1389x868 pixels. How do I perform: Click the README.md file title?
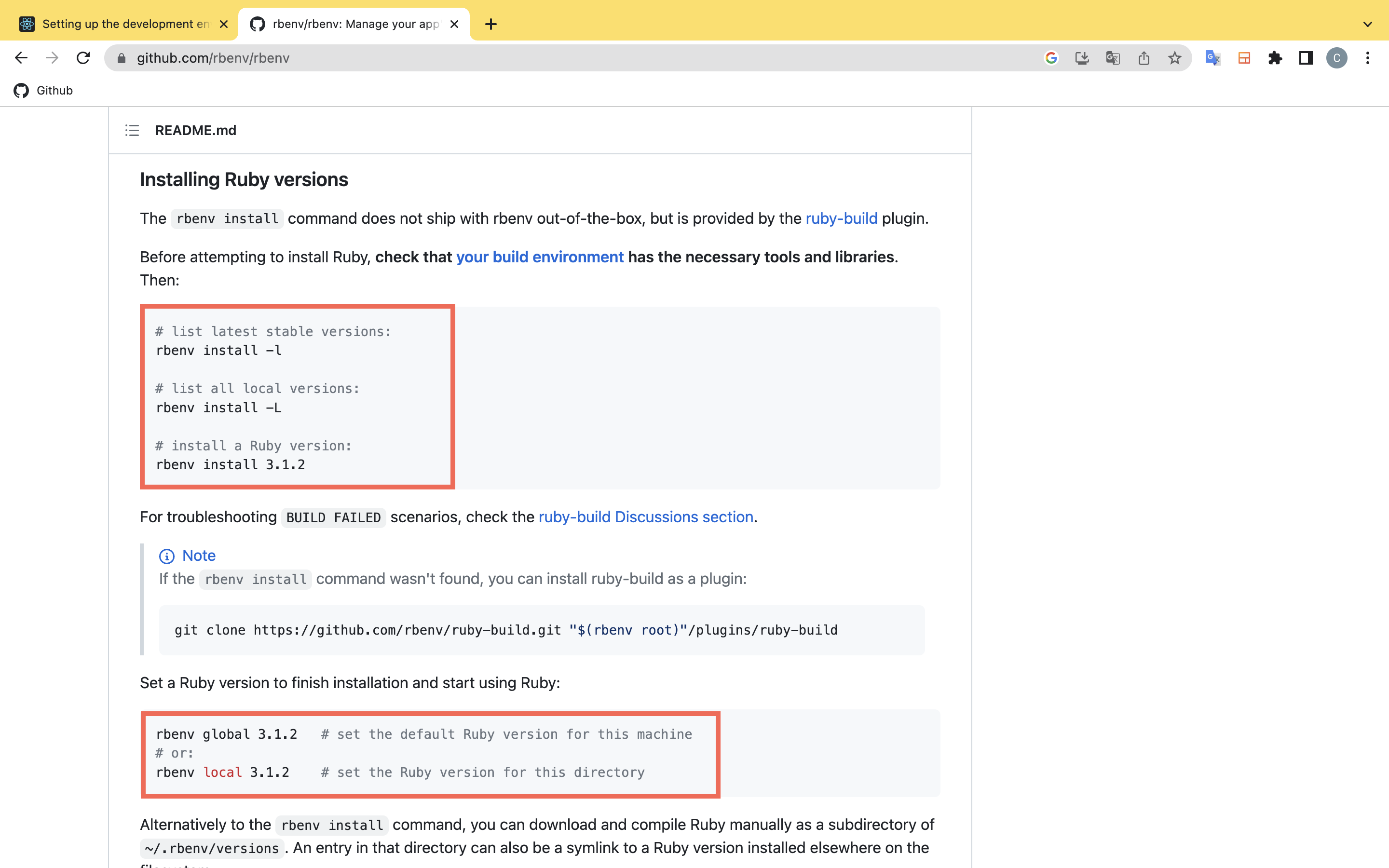(x=196, y=130)
